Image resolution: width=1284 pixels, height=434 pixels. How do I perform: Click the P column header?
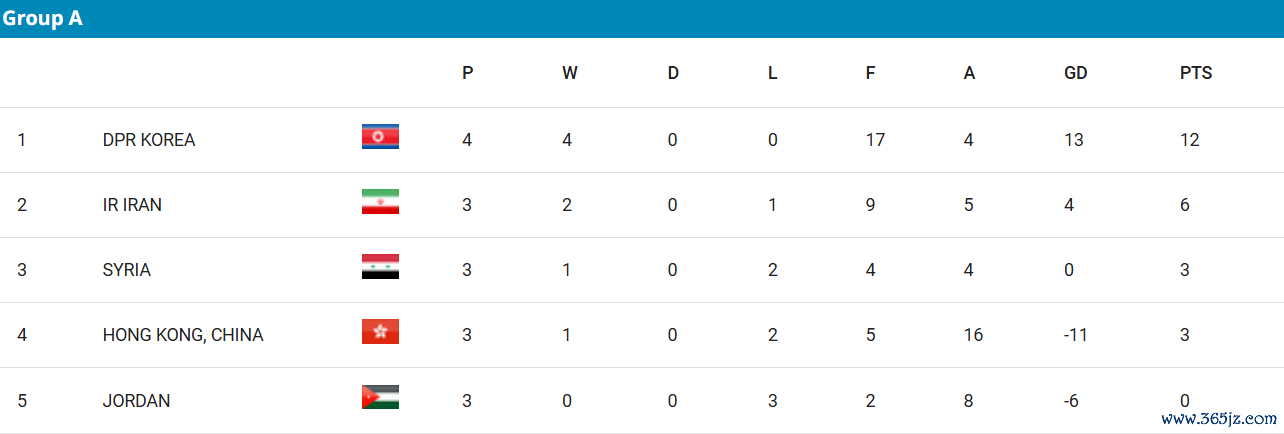[x=468, y=73]
